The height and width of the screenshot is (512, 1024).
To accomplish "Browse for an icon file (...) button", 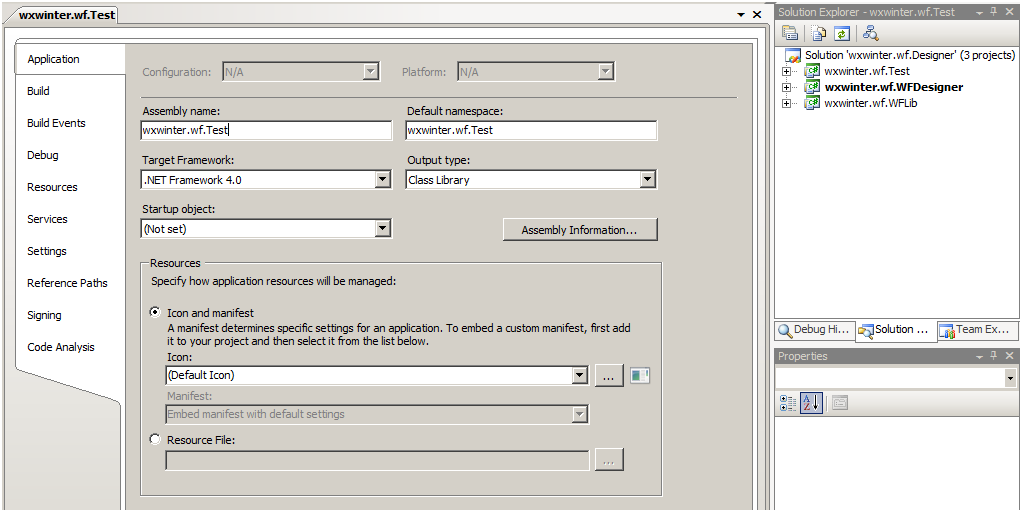I will coord(609,376).
